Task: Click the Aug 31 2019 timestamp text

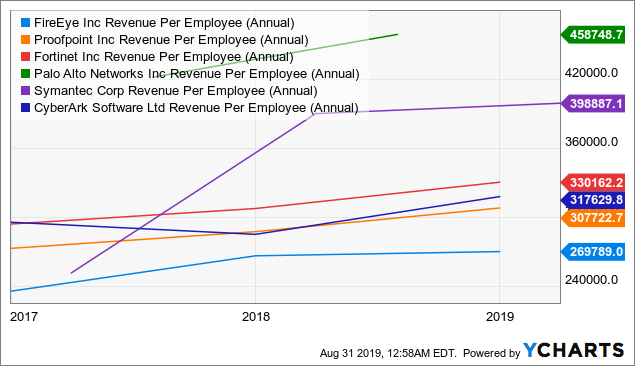Action: tap(388, 353)
